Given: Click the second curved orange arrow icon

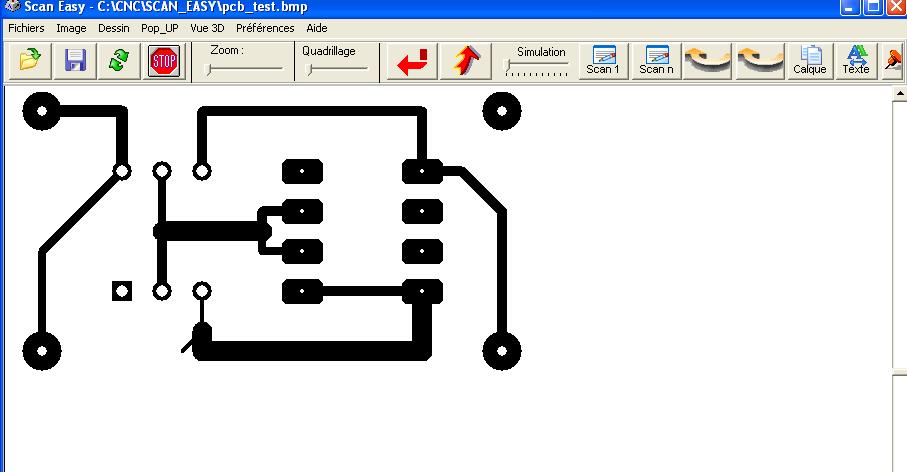Looking at the screenshot, I should coord(760,61).
